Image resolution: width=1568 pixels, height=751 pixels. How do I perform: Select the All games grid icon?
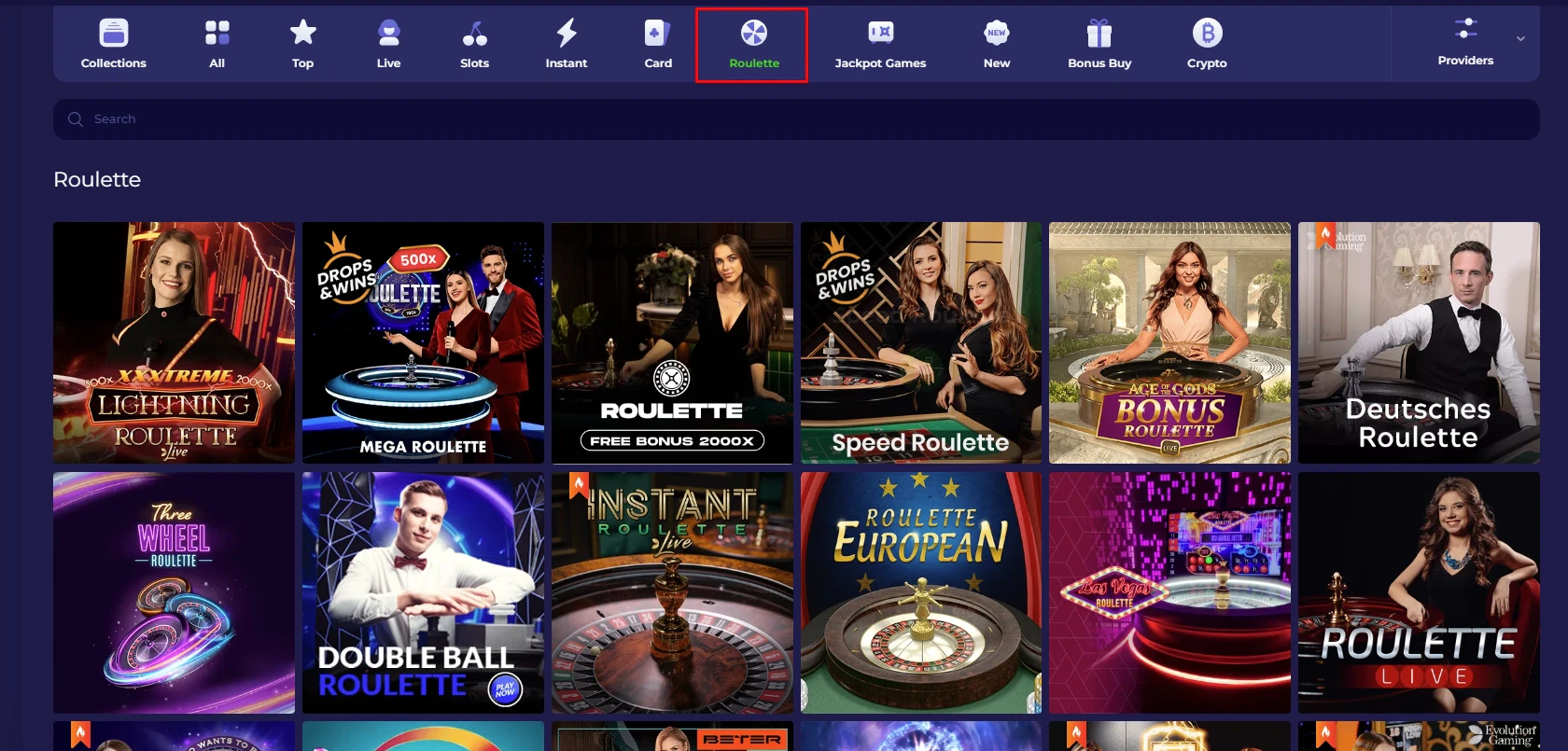coord(217,33)
